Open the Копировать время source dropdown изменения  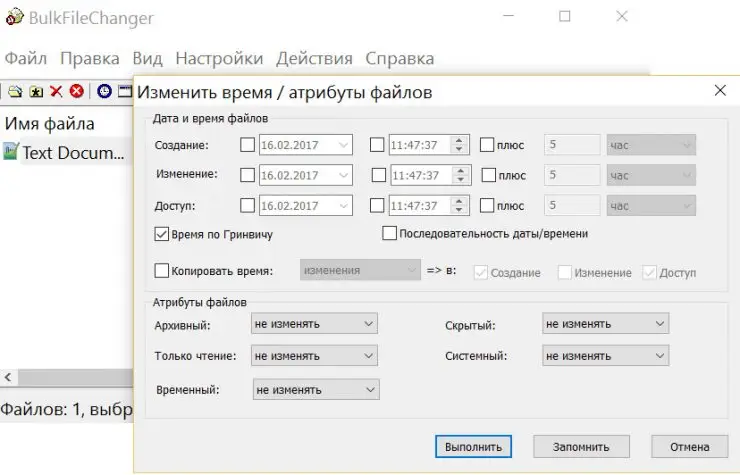[360, 270]
